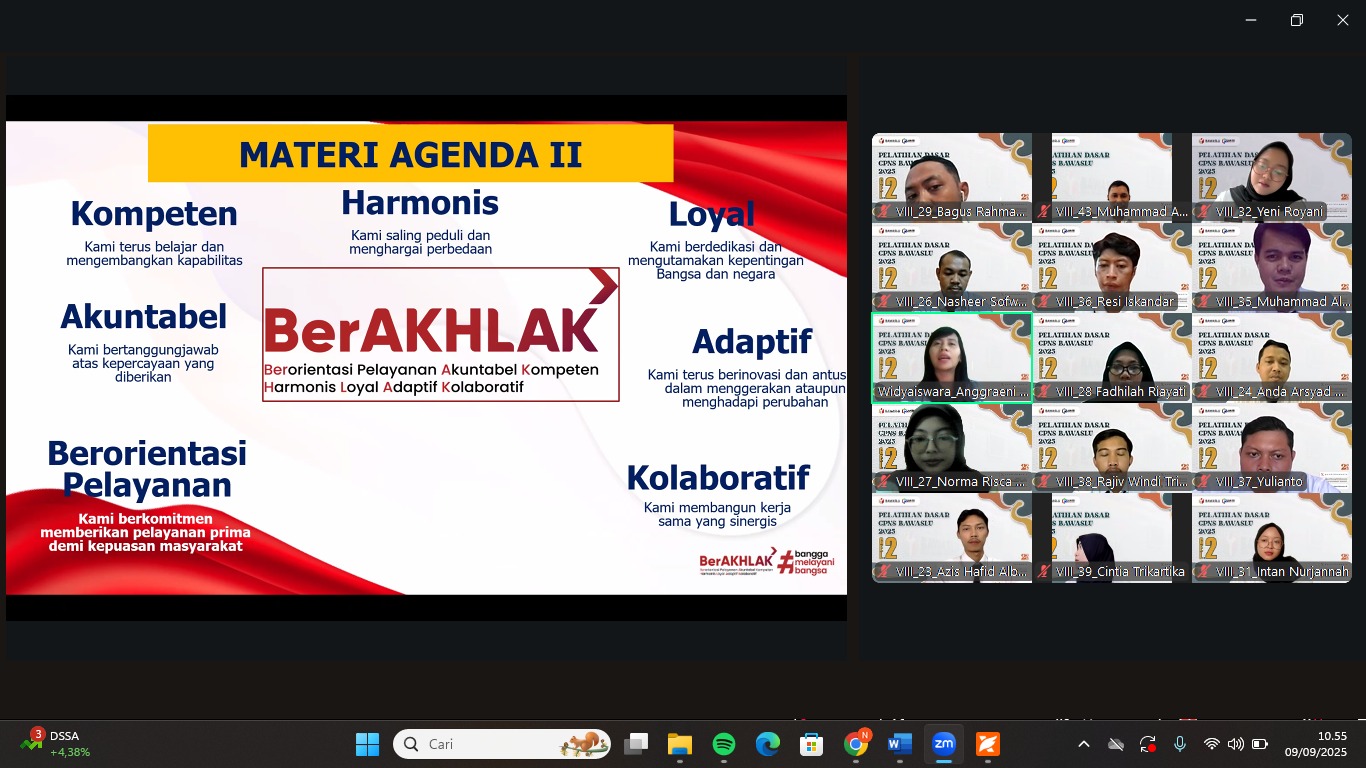1366x768 pixels.
Task: Open Spotify from the taskbar
Action: (x=724, y=744)
